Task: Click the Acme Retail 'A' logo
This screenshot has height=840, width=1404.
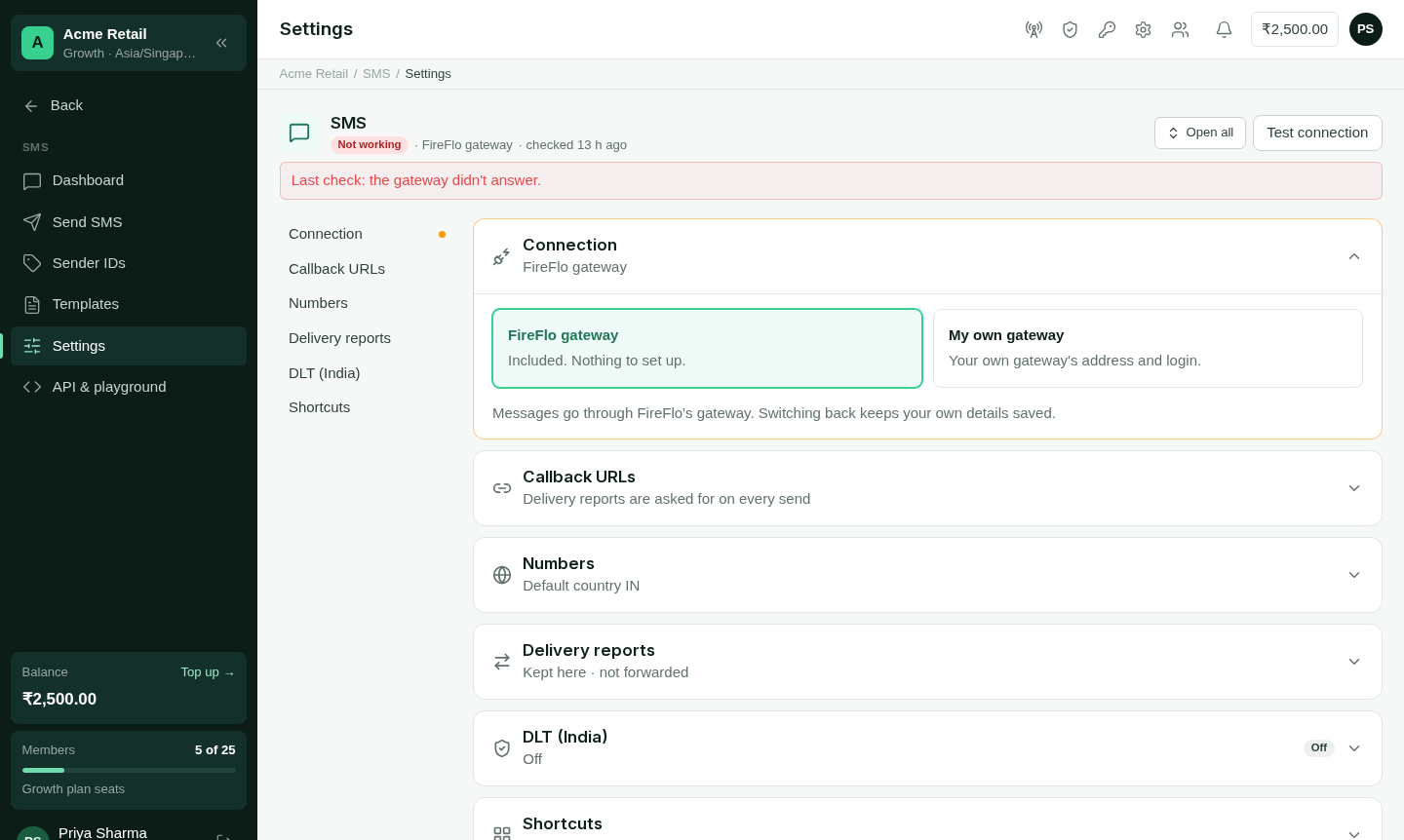Action: tap(37, 43)
